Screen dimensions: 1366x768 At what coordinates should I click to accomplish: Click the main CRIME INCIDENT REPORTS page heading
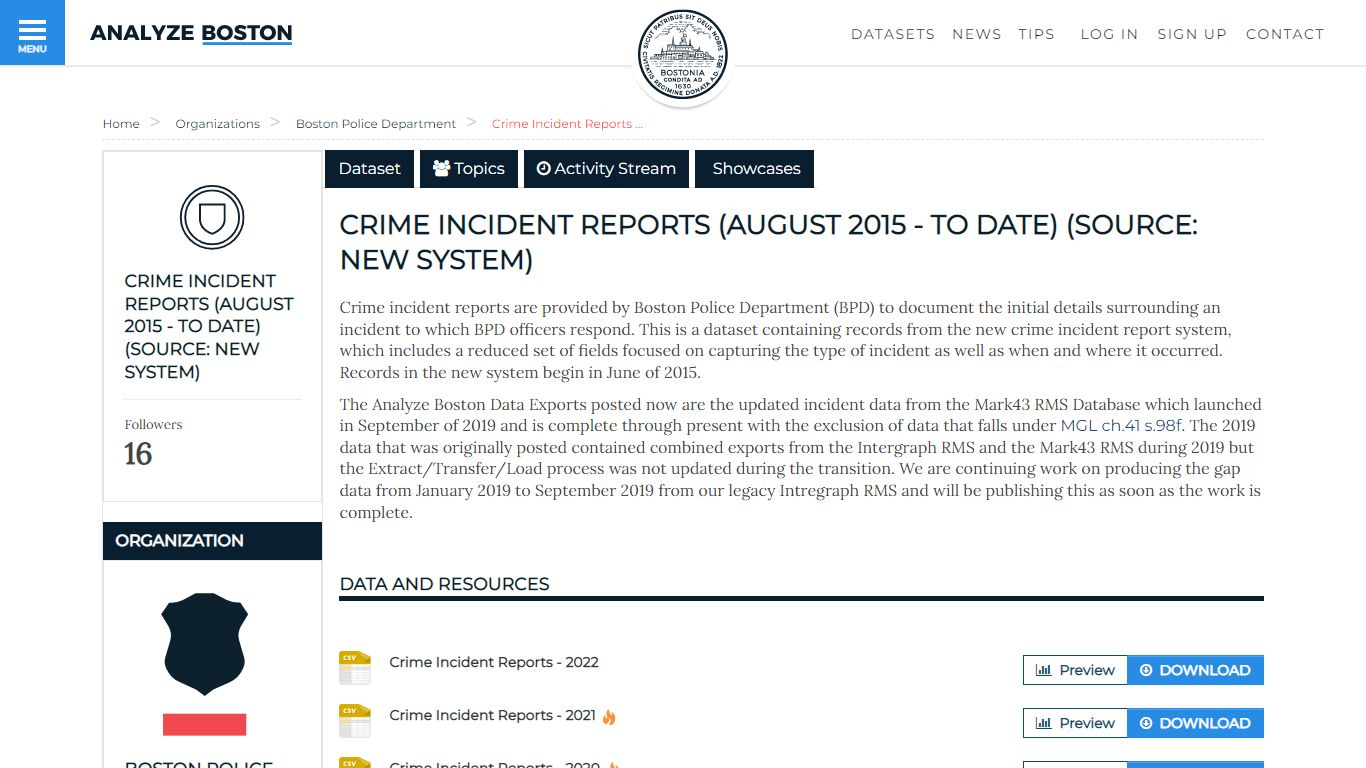[768, 242]
